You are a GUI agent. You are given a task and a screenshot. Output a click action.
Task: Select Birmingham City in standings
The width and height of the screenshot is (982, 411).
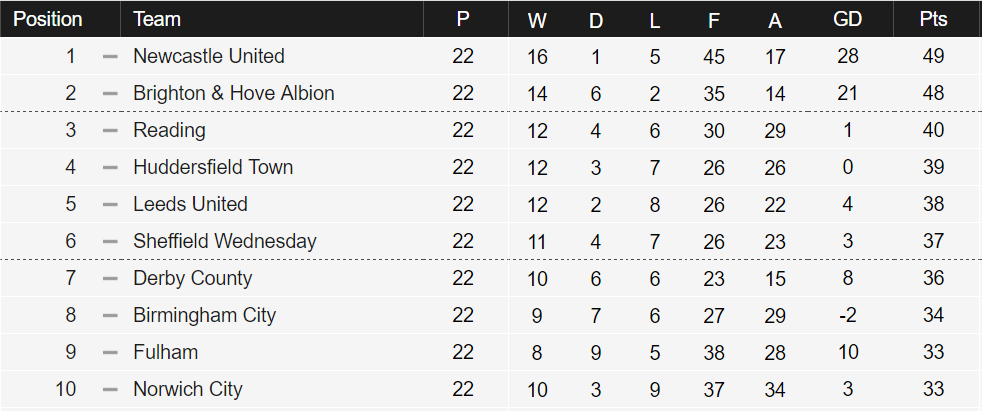204,315
